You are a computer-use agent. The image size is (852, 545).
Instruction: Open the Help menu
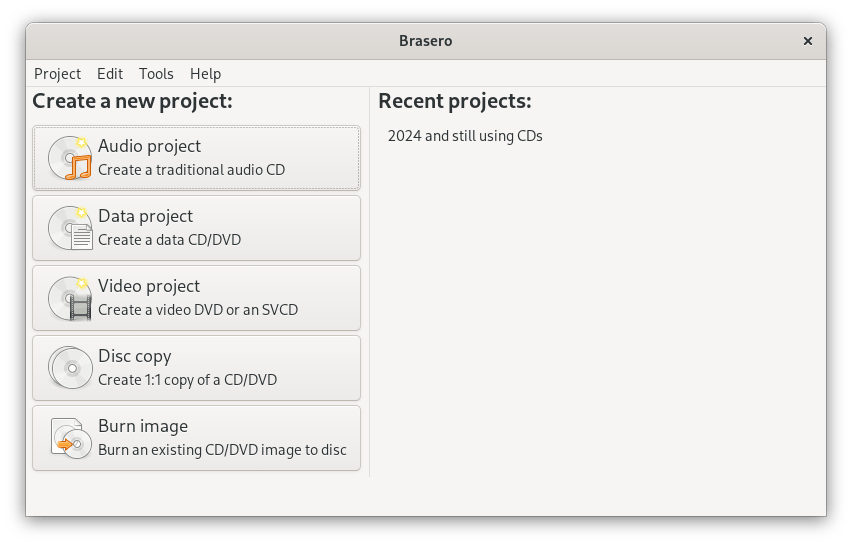click(x=205, y=74)
